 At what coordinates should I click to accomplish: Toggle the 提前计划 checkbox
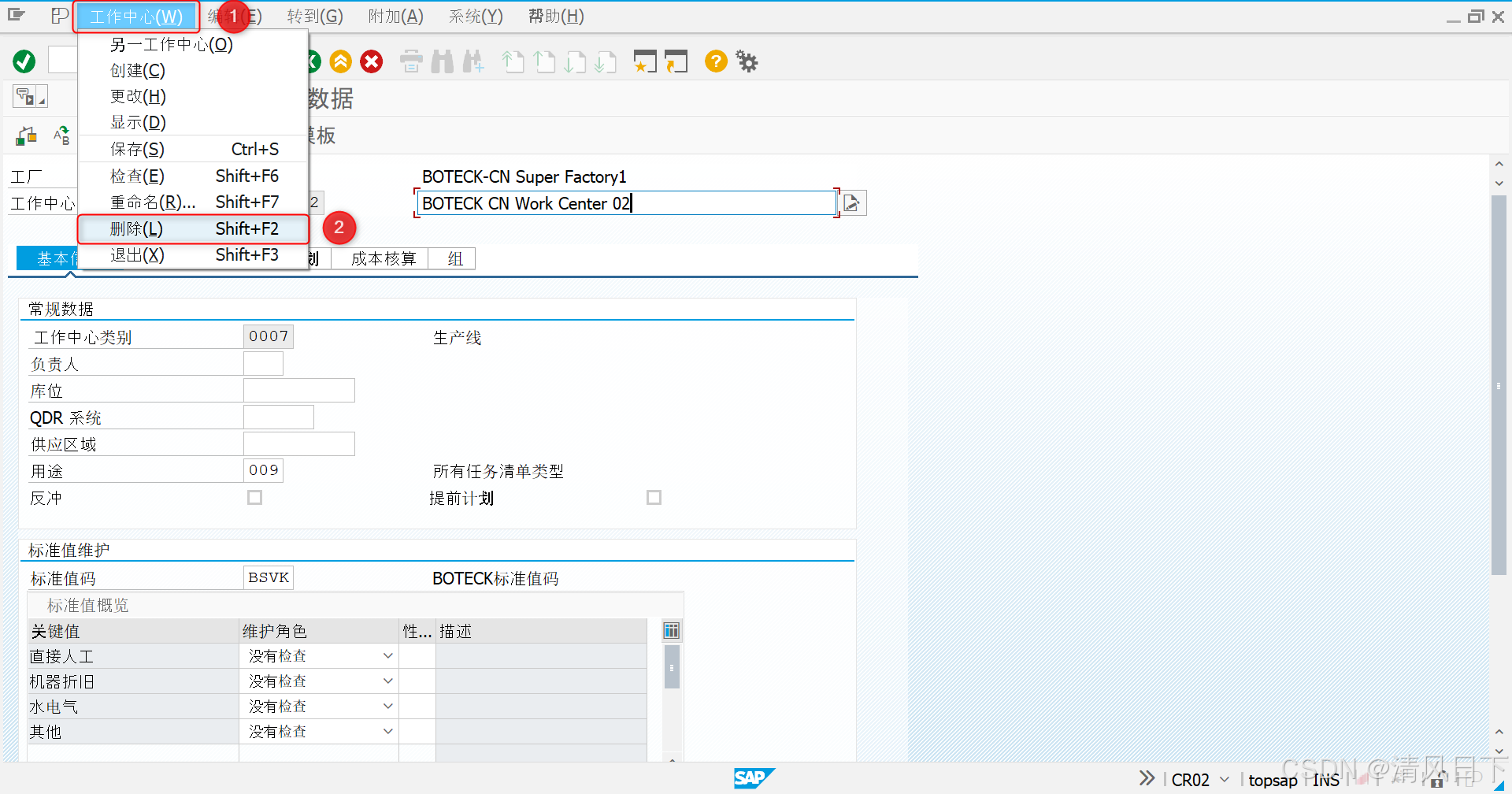[654, 497]
